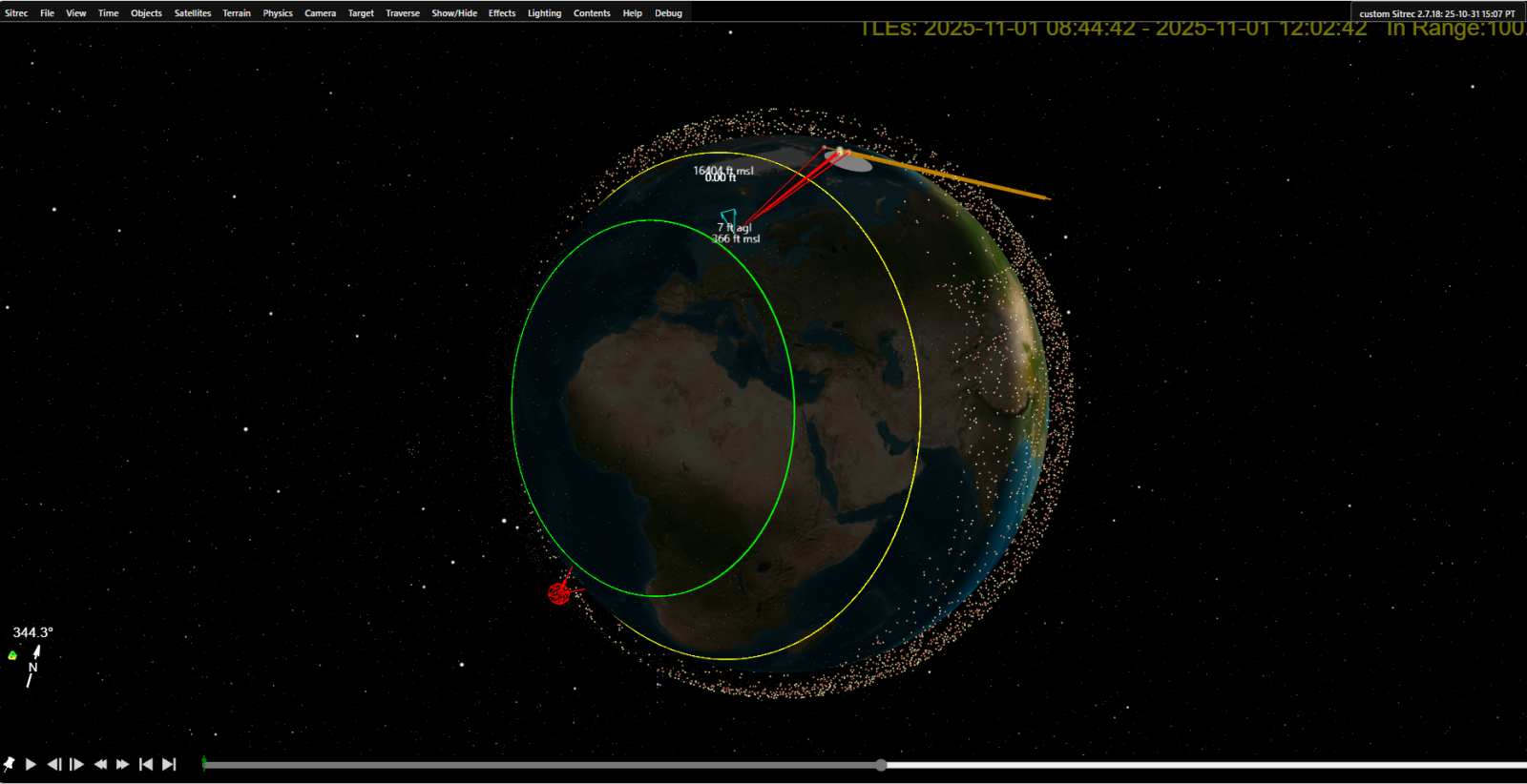Step forward one frame
This screenshot has height=784, width=1527.
coord(77,764)
